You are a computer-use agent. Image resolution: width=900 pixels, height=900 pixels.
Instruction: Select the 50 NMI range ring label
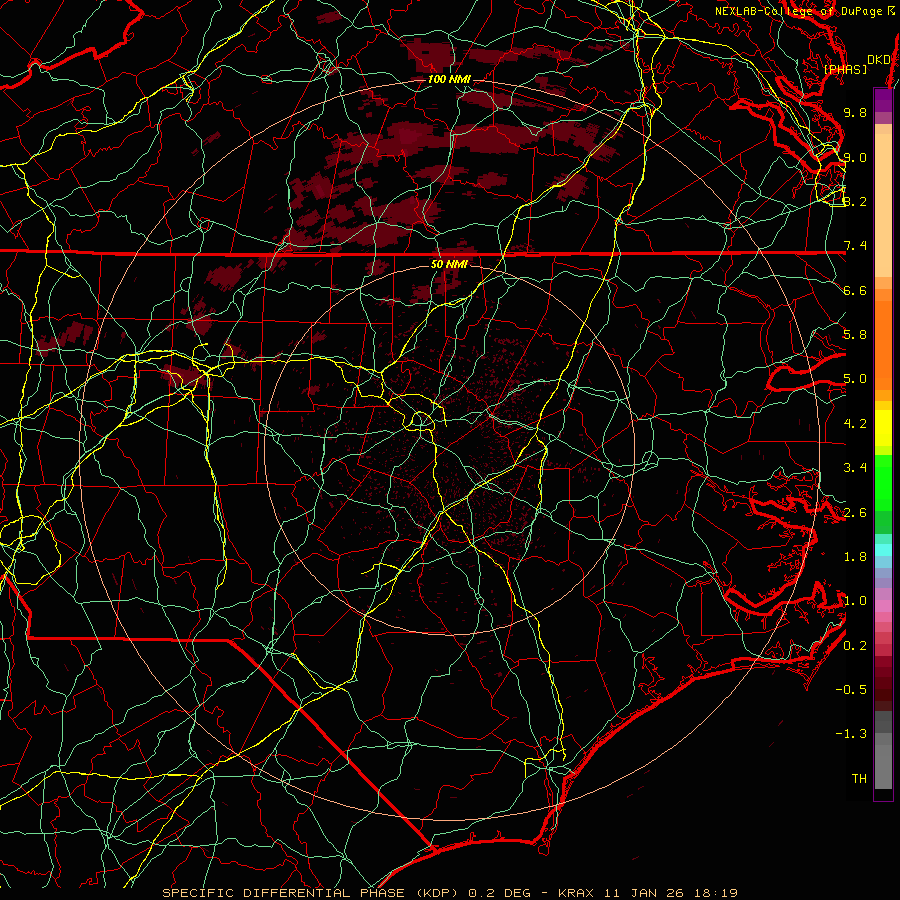(x=449, y=264)
